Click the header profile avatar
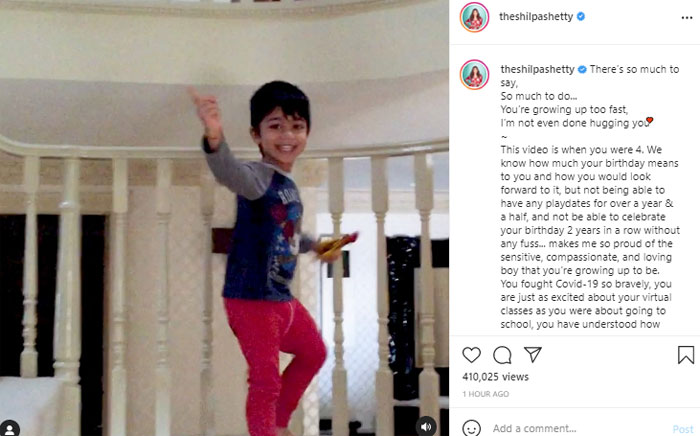The image size is (700, 436). point(474,17)
